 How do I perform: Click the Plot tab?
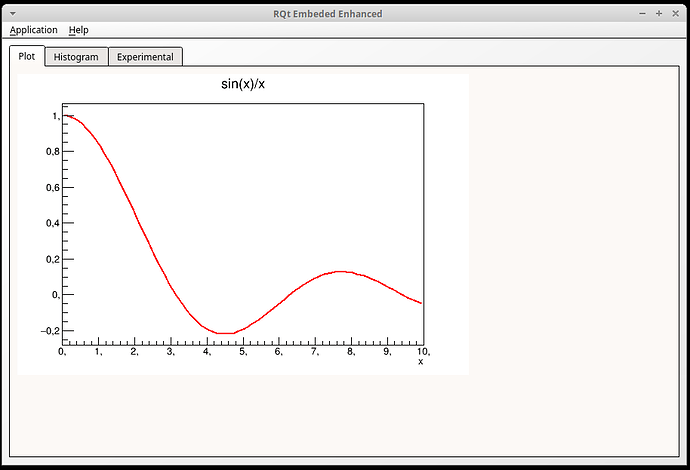26,56
